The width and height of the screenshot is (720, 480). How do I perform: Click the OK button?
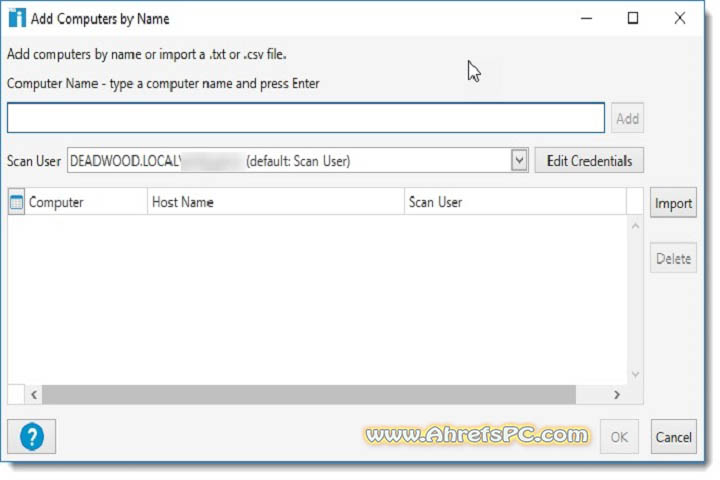pyautogui.click(x=619, y=437)
